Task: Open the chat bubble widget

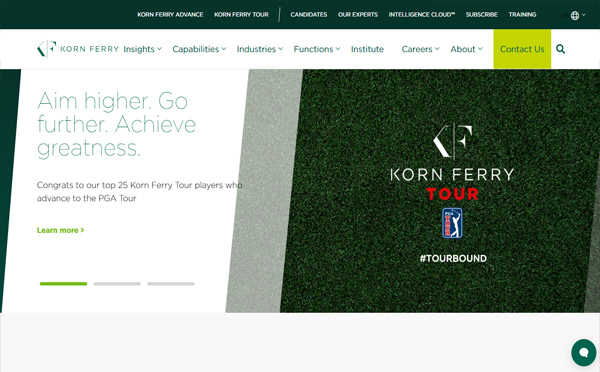Action: [584, 352]
